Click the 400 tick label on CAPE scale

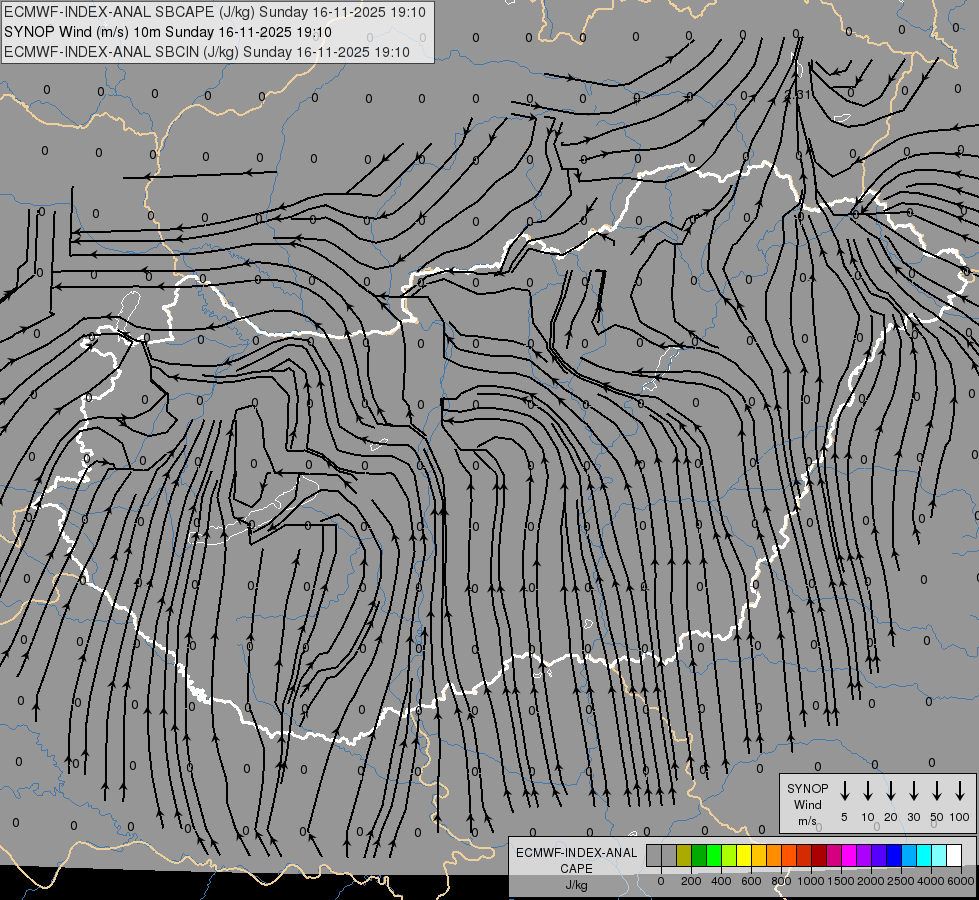pyautogui.click(x=721, y=881)
